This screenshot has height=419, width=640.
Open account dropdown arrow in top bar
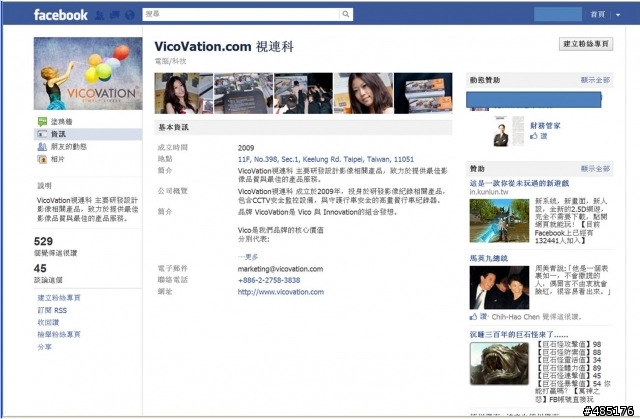(x=618, y=15)
